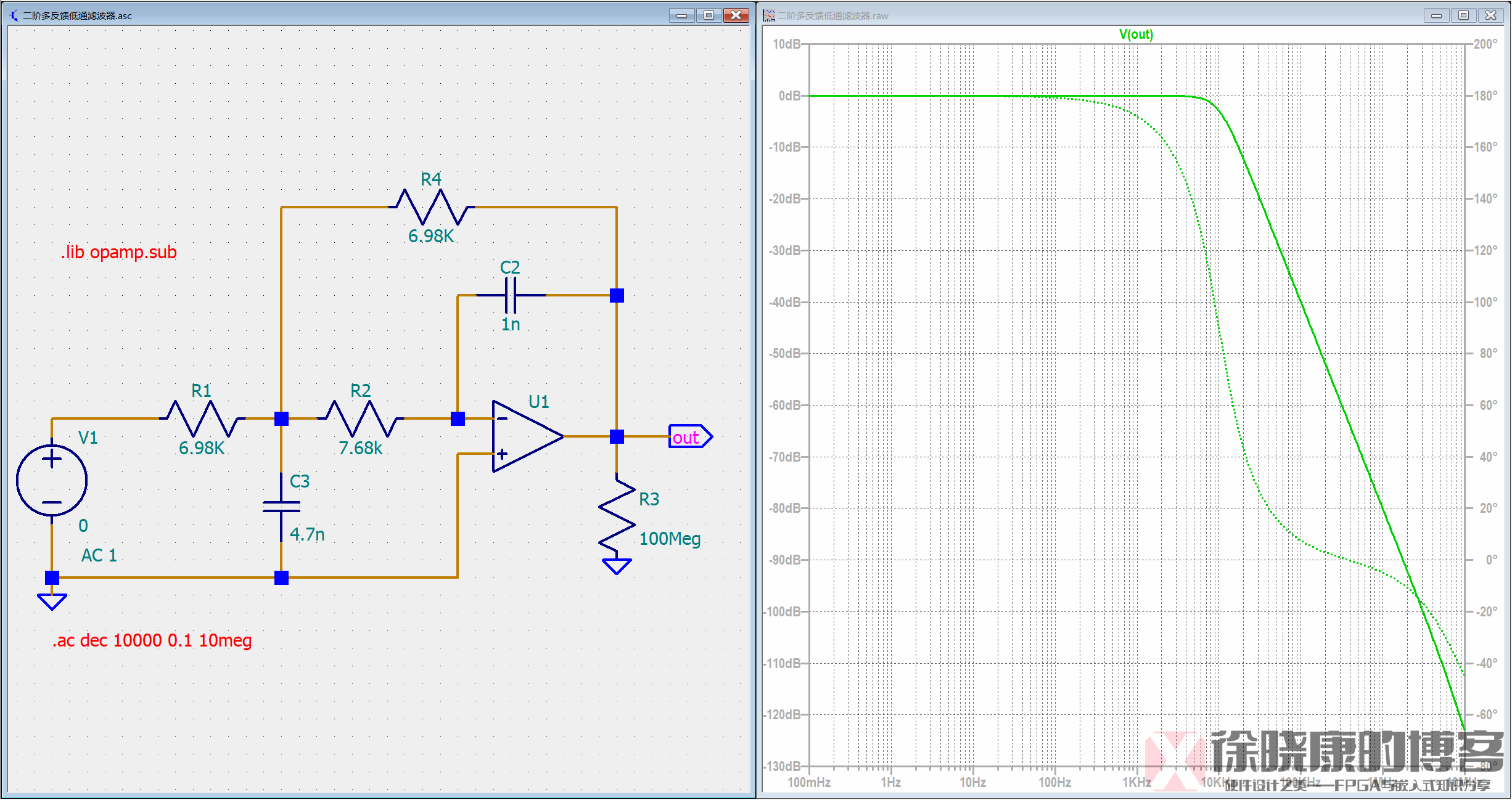Click the R2 resistor symbol
This screenshot has width=1512, height=800.
click(x=361, y=418)
